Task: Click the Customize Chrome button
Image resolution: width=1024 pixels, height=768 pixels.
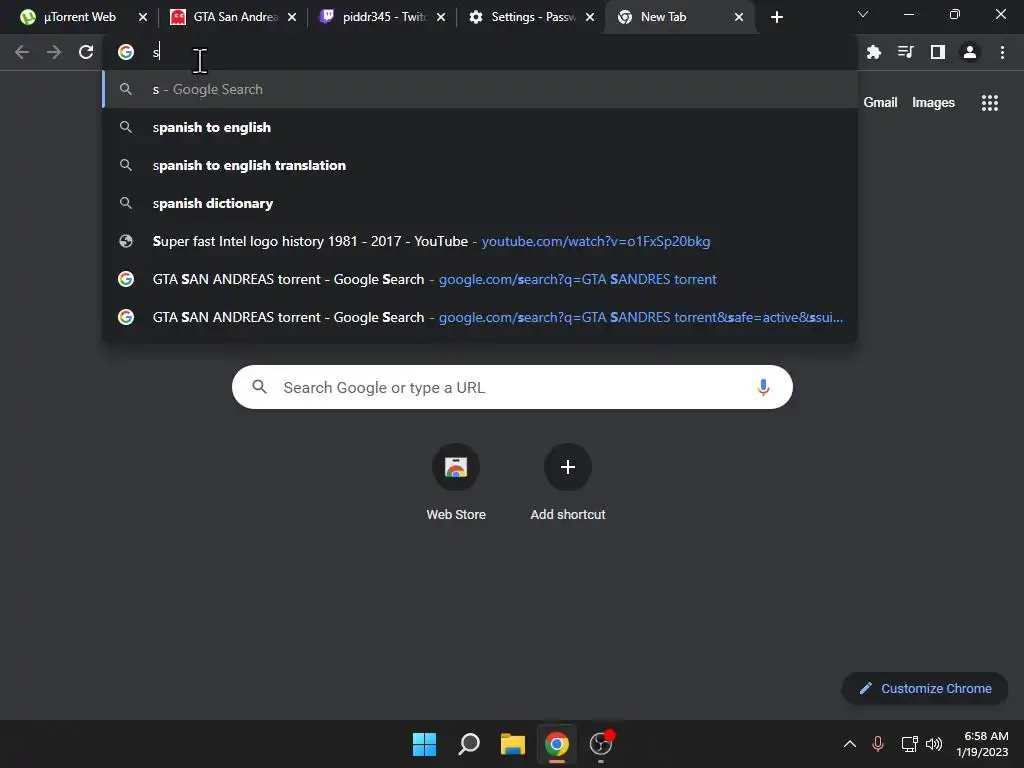Action: (x=925, y=688)
